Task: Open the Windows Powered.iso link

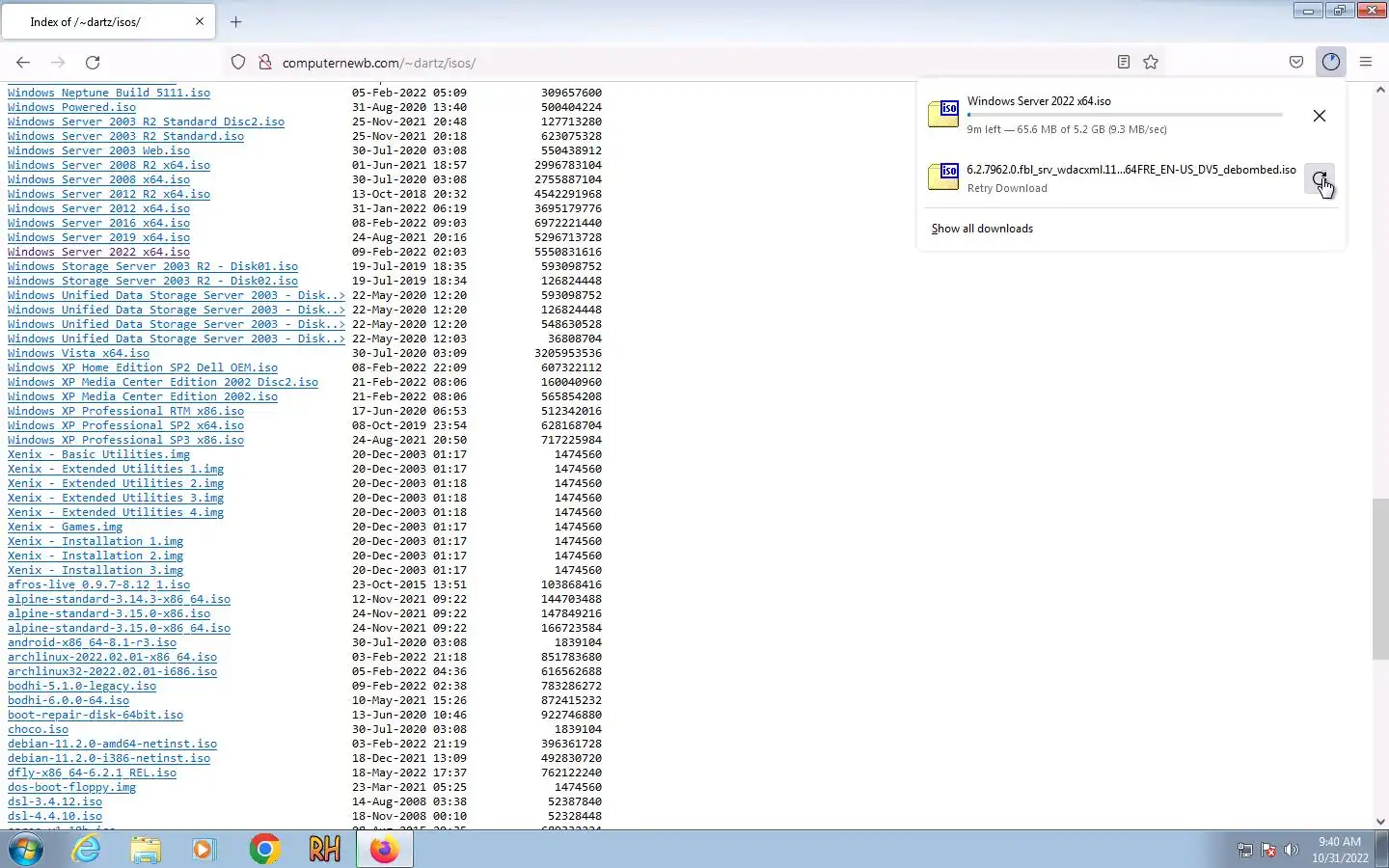Action: tap(71, 107)
